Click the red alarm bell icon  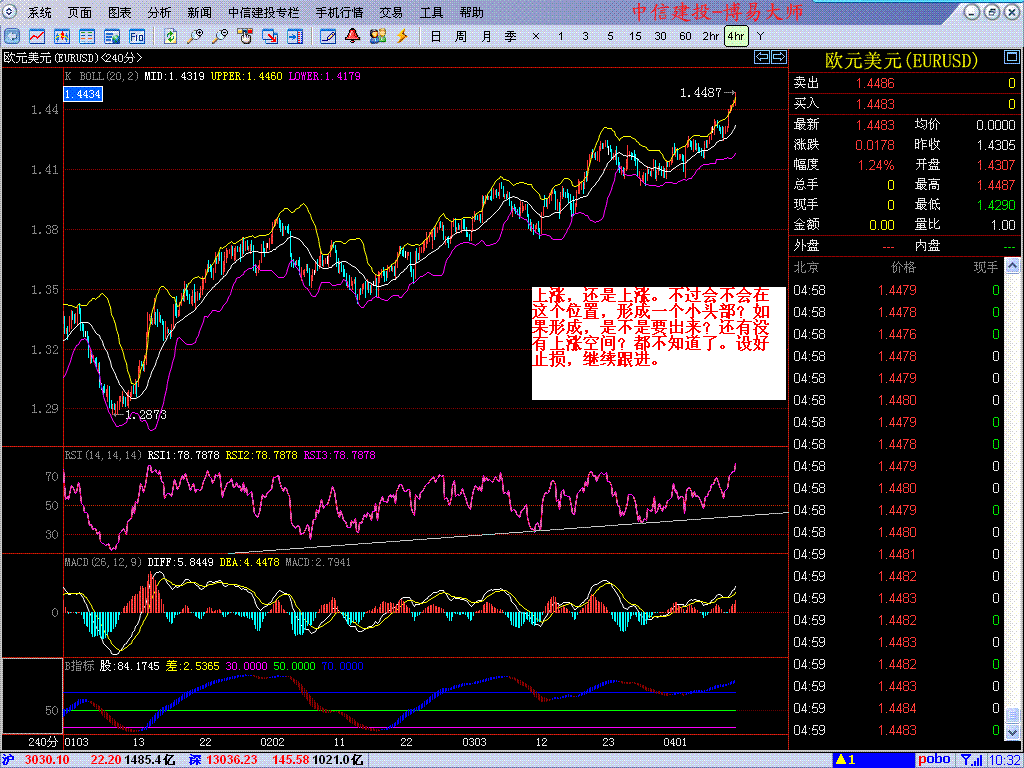353,36
